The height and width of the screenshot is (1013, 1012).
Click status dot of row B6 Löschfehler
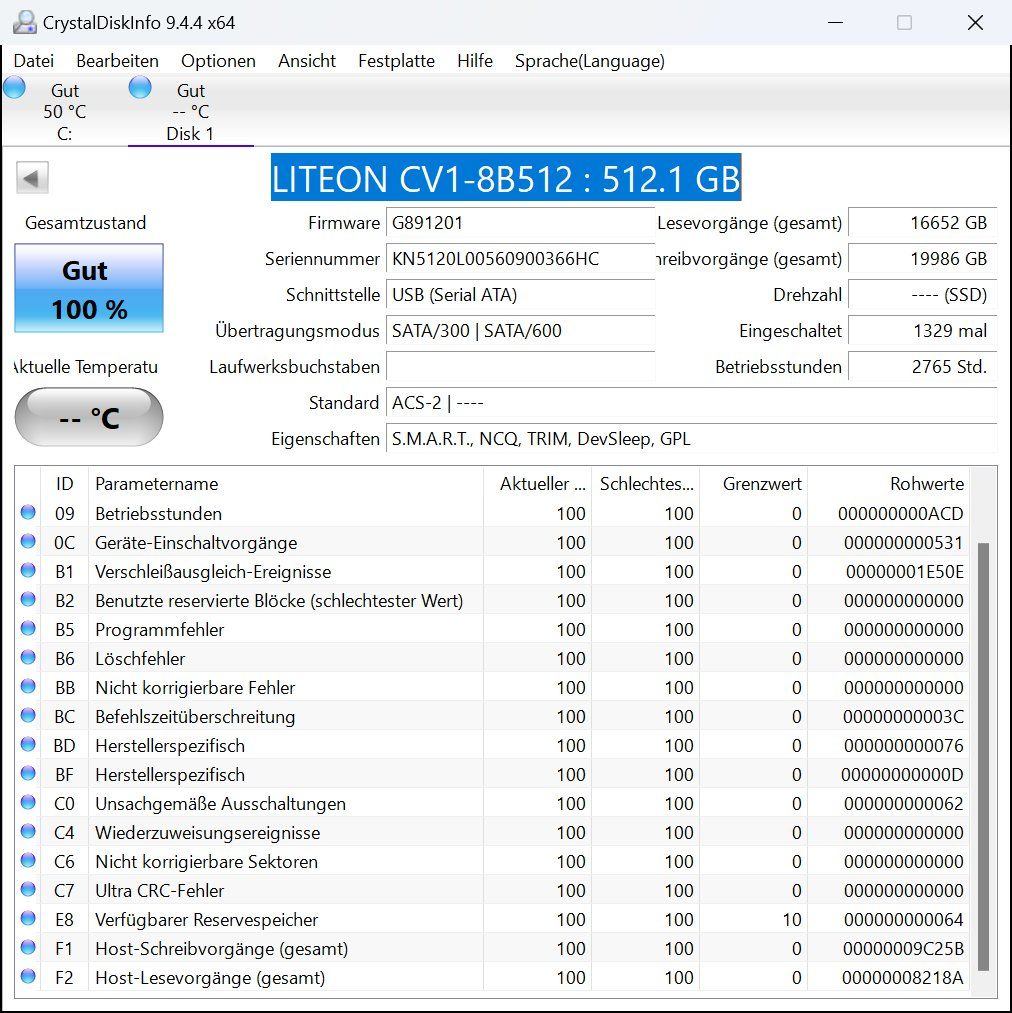[28, 658]
